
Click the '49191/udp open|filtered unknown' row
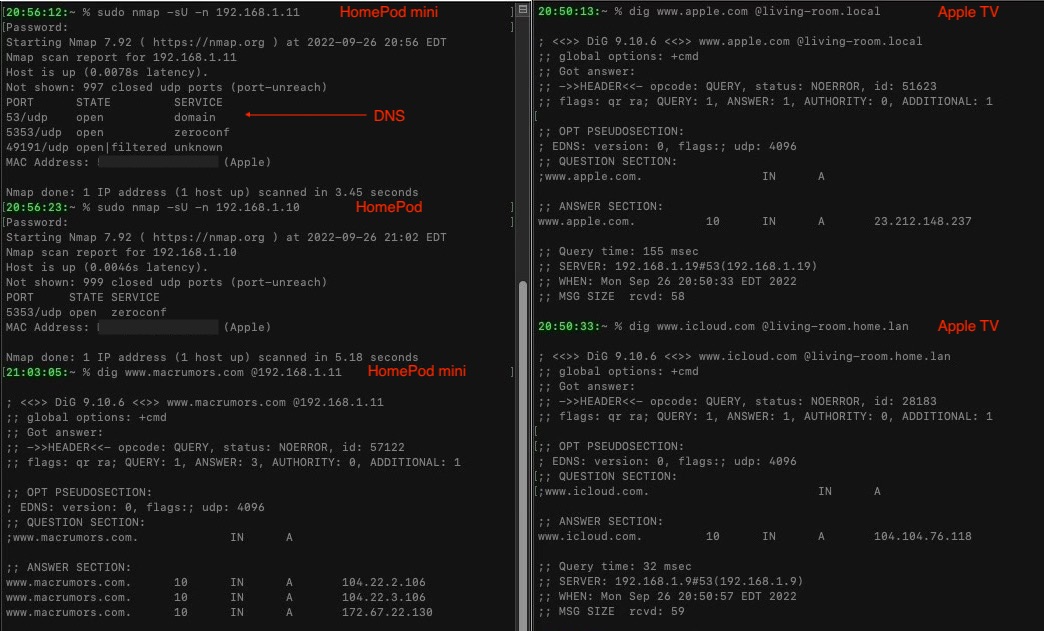pyautogui.click(x=114, y=147)
